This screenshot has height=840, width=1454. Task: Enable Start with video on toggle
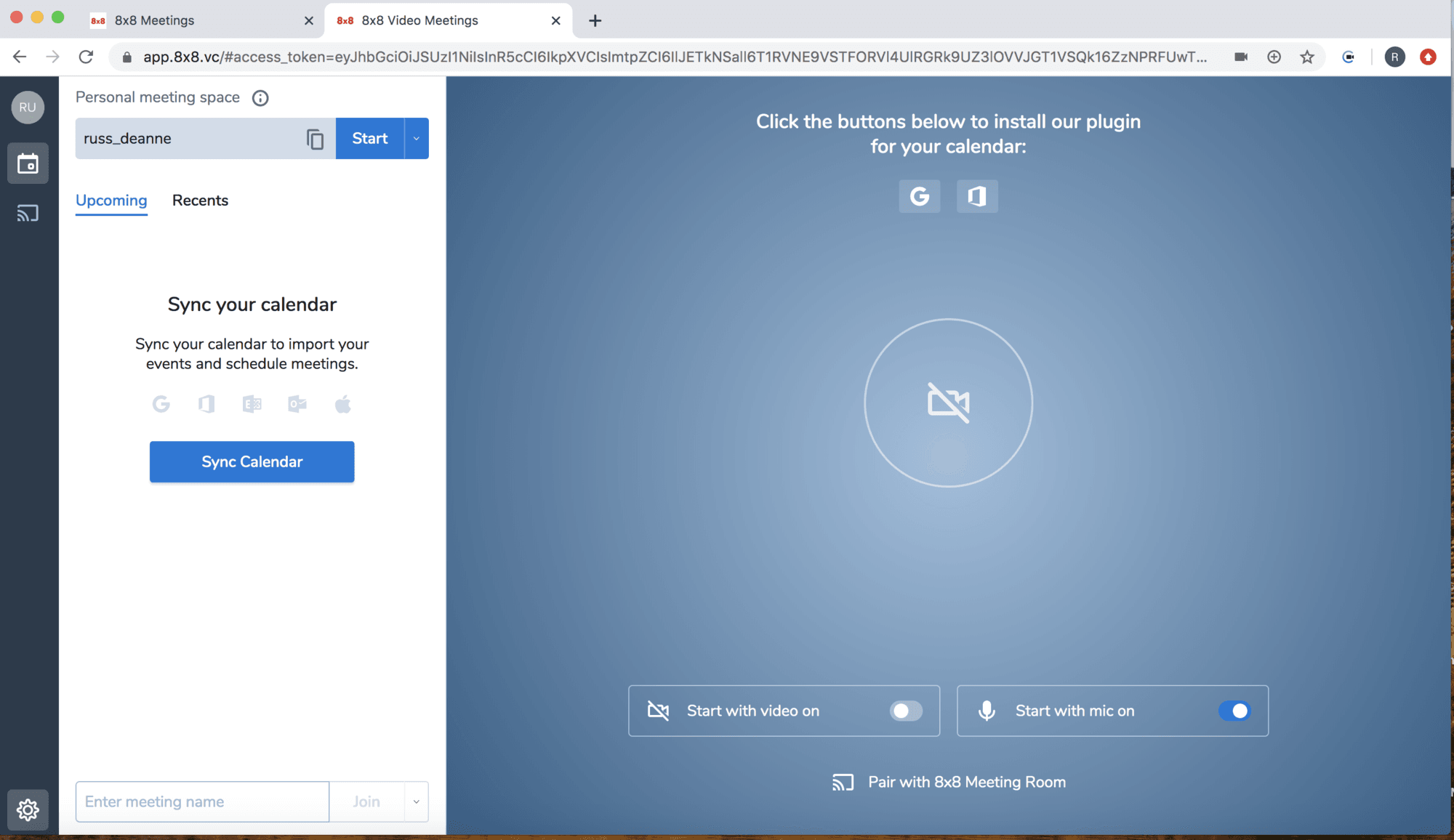[906, 711]
